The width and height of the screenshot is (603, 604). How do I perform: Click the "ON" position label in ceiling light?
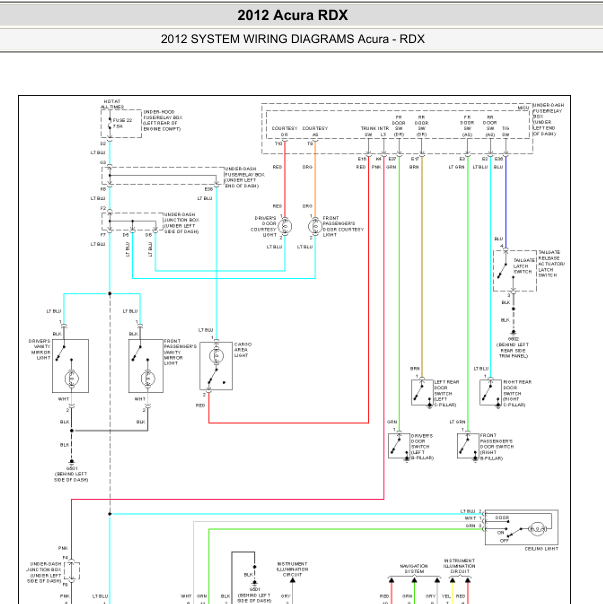501,533
